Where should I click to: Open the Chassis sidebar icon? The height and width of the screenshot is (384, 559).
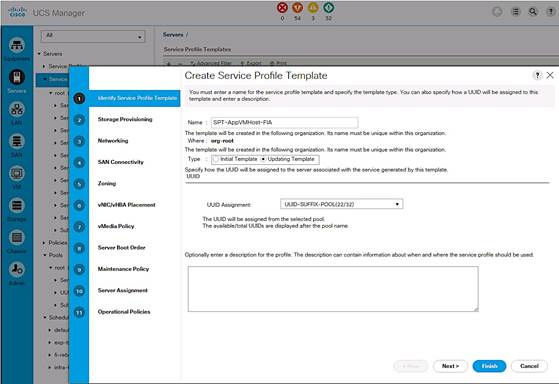coord(17,237)
